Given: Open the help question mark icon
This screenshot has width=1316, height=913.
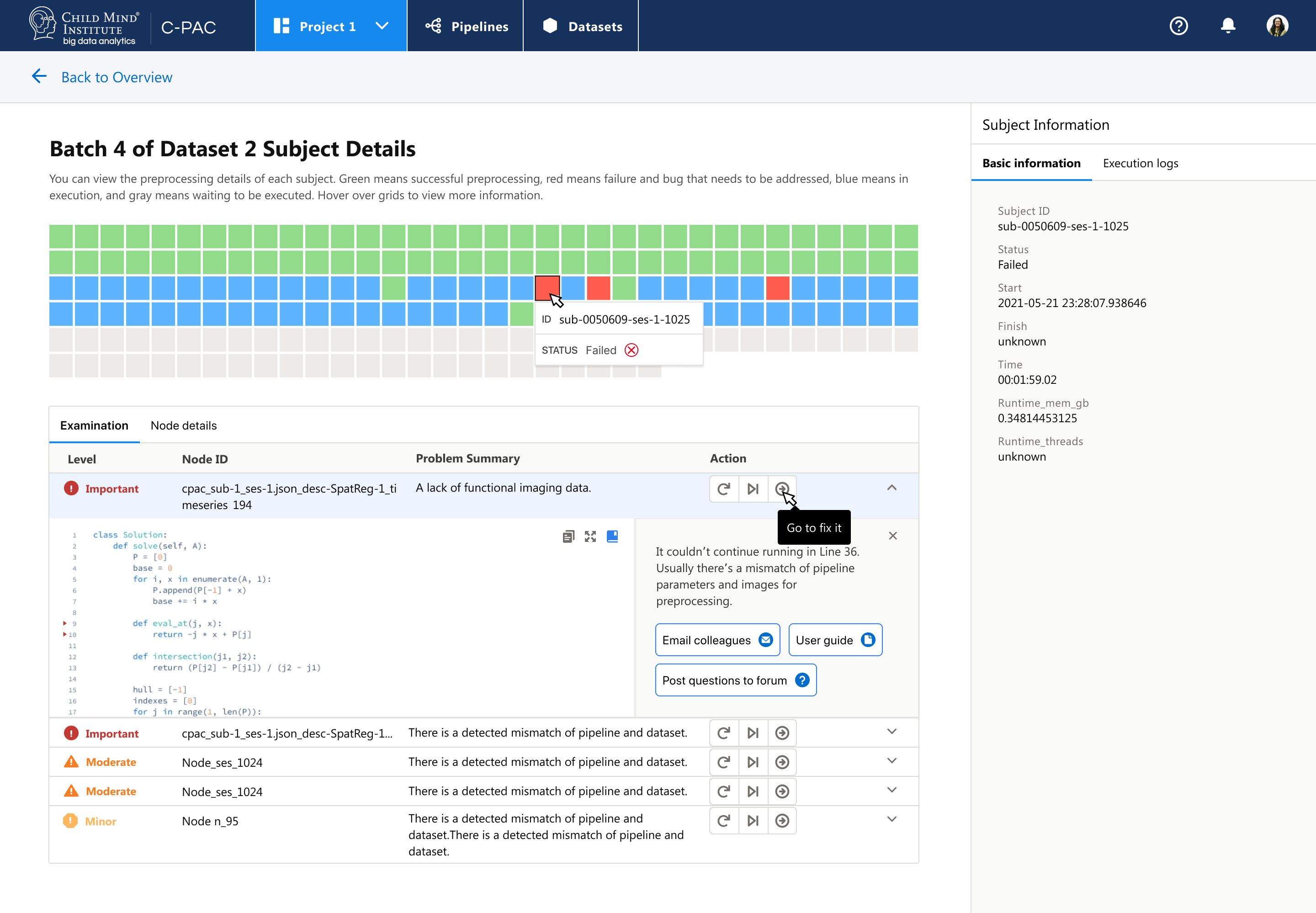Looking at the screenshot, I should coord(1179,26).
